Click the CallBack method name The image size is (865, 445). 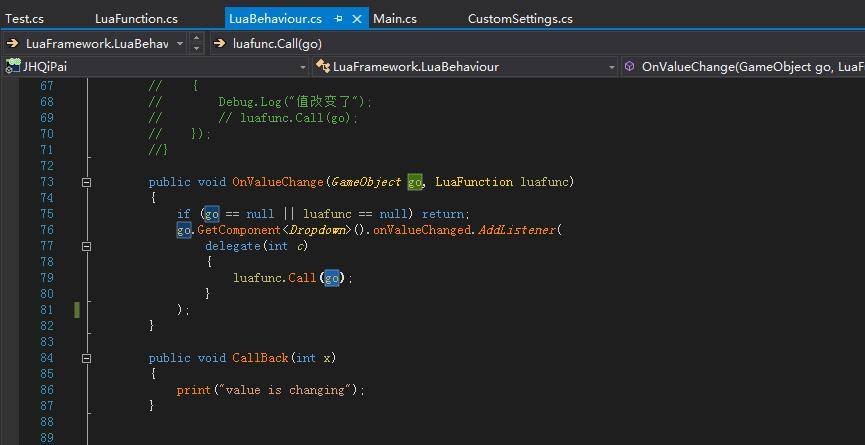[260, 358]
